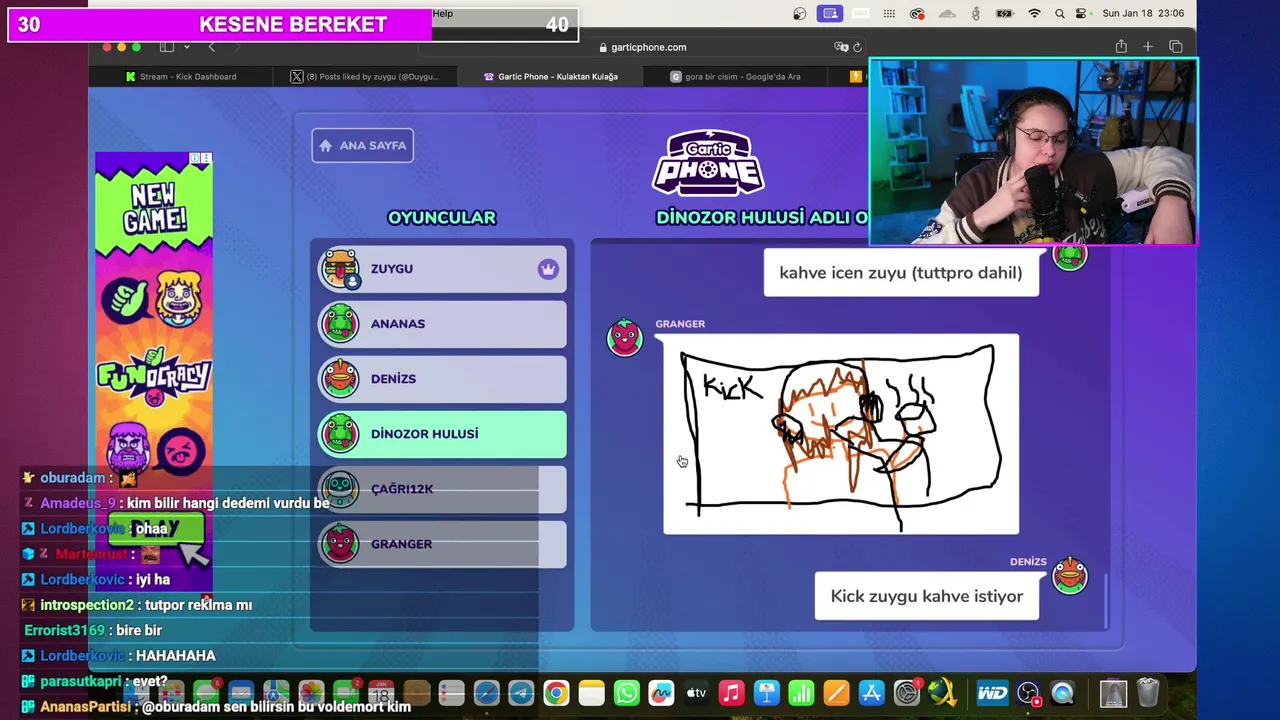1280x720 pixels.
Task: Click Zuygu's avatar in the players list
Action: 340,269
